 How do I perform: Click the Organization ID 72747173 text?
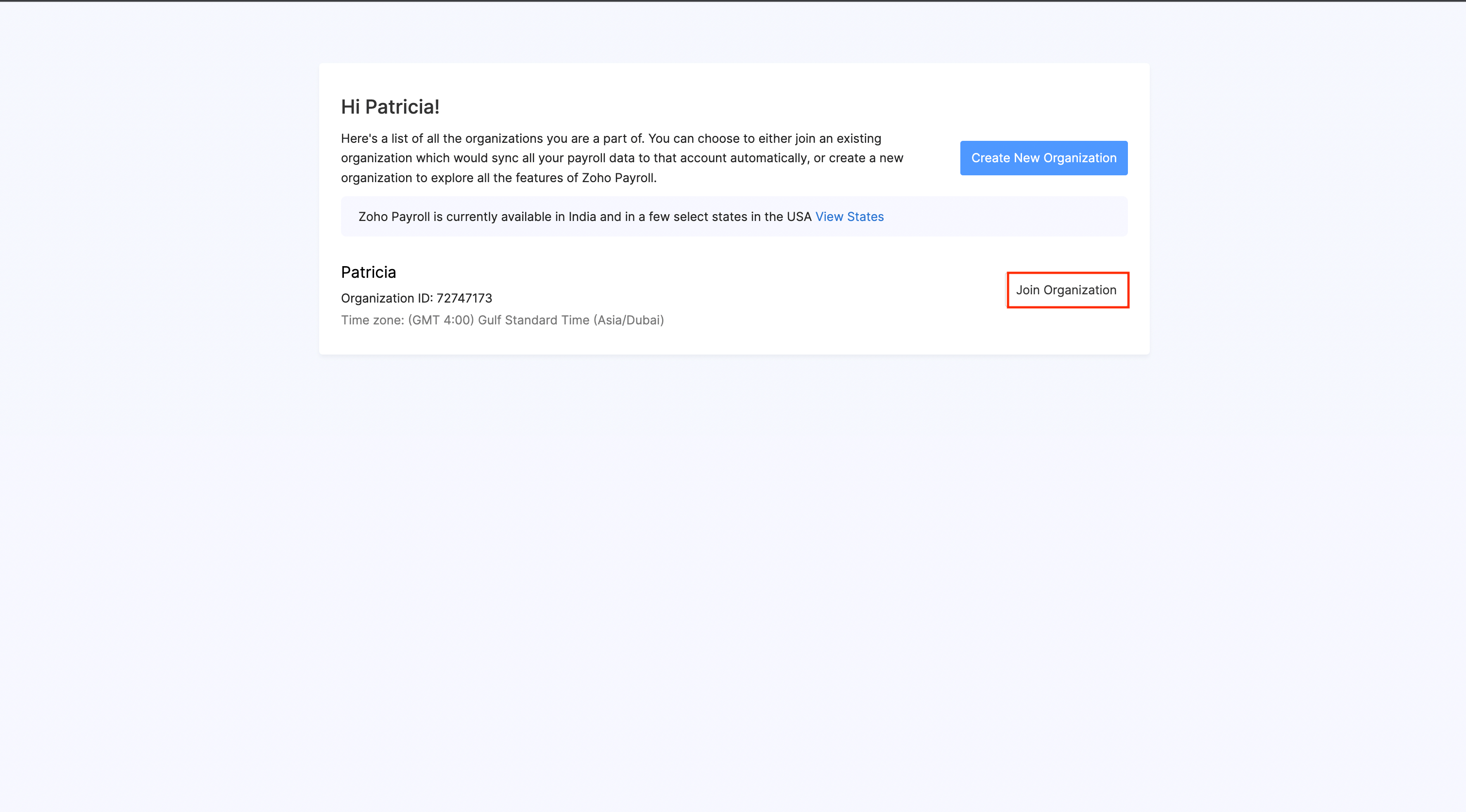tap(417, 298)
